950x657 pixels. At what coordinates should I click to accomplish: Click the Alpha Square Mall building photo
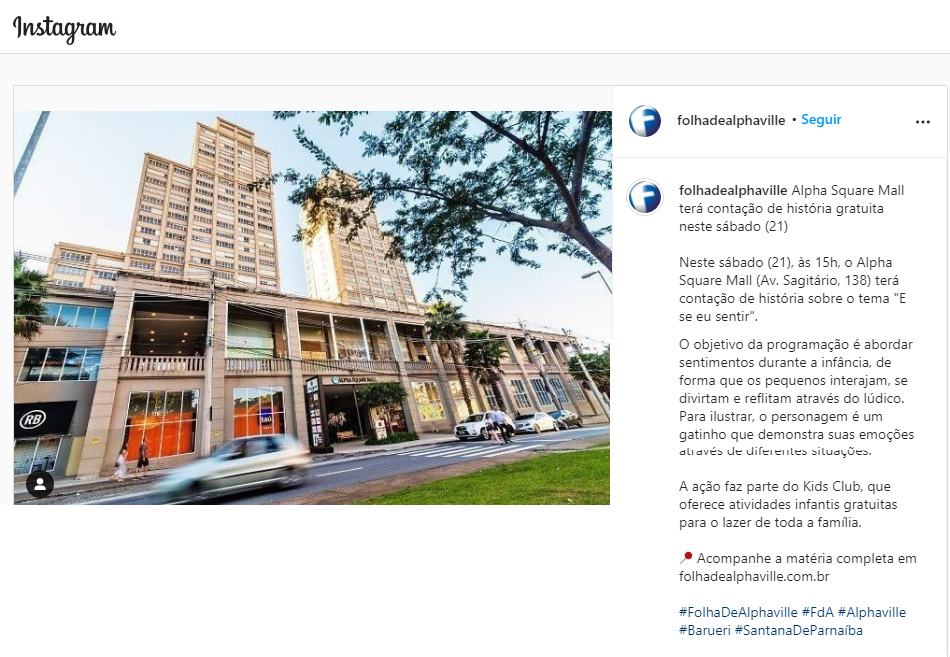point(312,307)
